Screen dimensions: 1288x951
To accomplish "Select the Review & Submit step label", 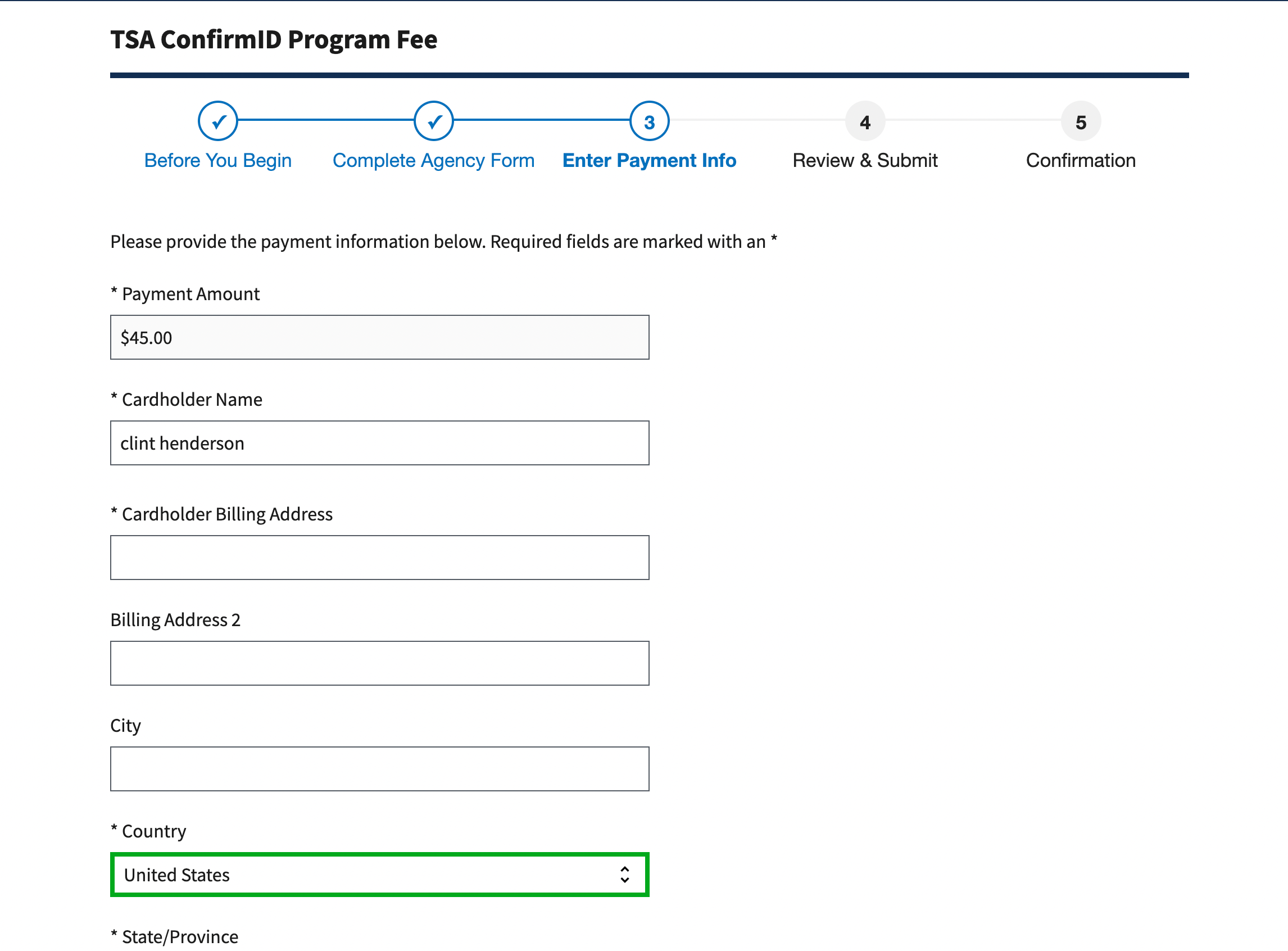I will point(864,160).
